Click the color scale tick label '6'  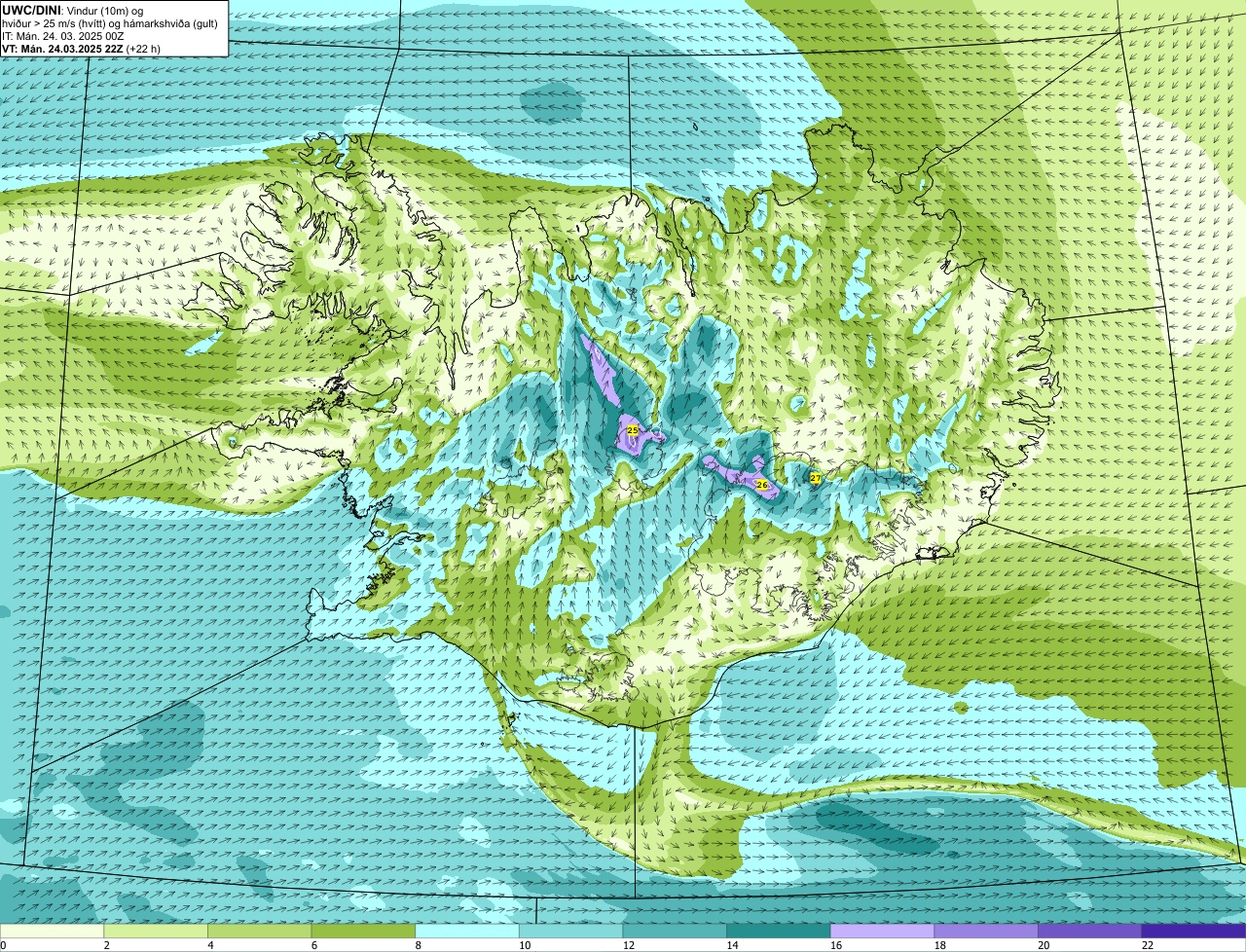[x=313, y=945]
